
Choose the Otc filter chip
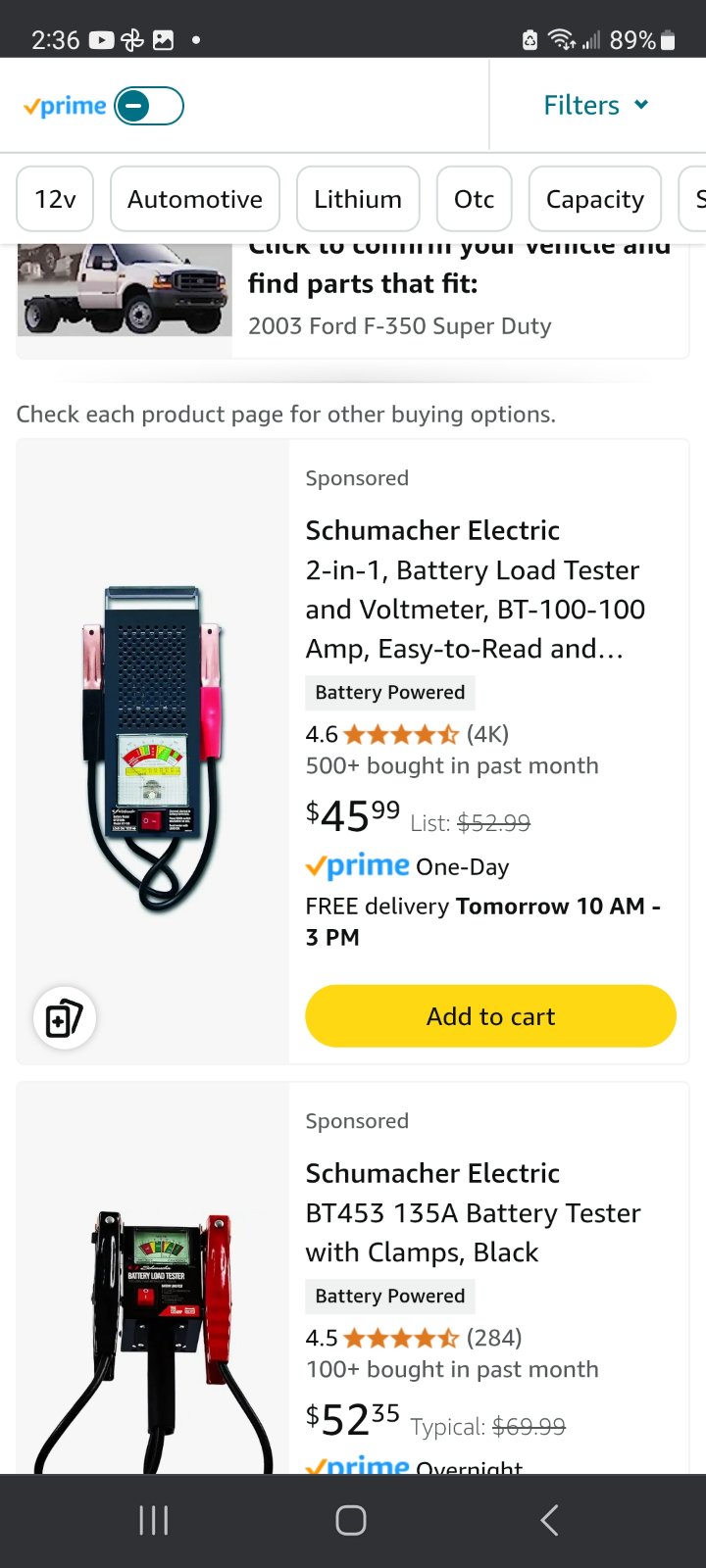coord(474,199)
